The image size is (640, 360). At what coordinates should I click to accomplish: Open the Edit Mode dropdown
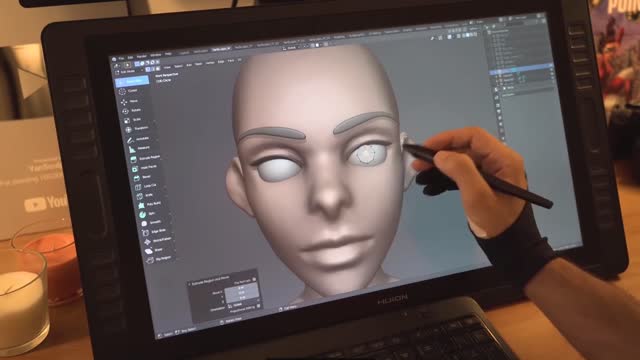point(129,71)
